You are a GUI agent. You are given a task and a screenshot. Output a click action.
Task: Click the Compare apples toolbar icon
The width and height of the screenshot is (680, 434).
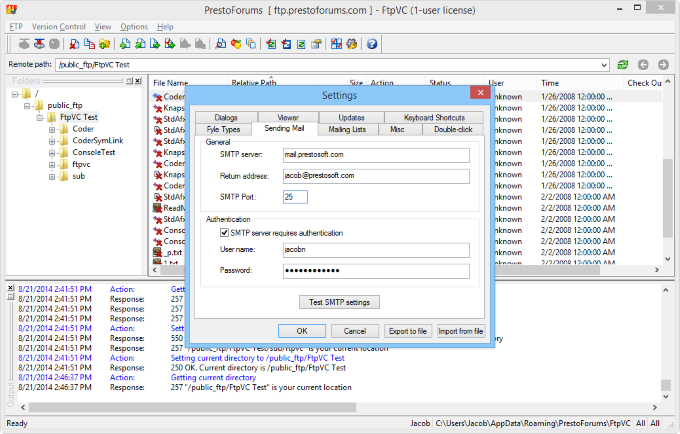click(x=236, y=44)
